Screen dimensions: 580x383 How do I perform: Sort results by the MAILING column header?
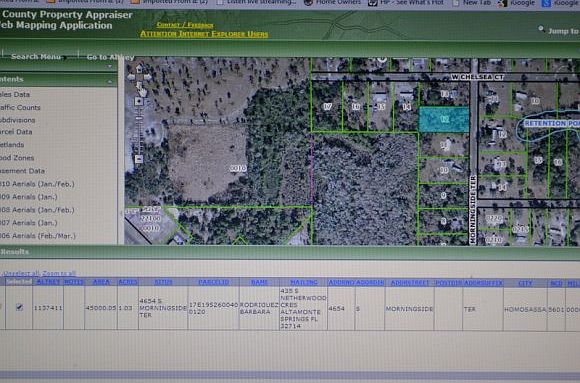click(304, 282)
